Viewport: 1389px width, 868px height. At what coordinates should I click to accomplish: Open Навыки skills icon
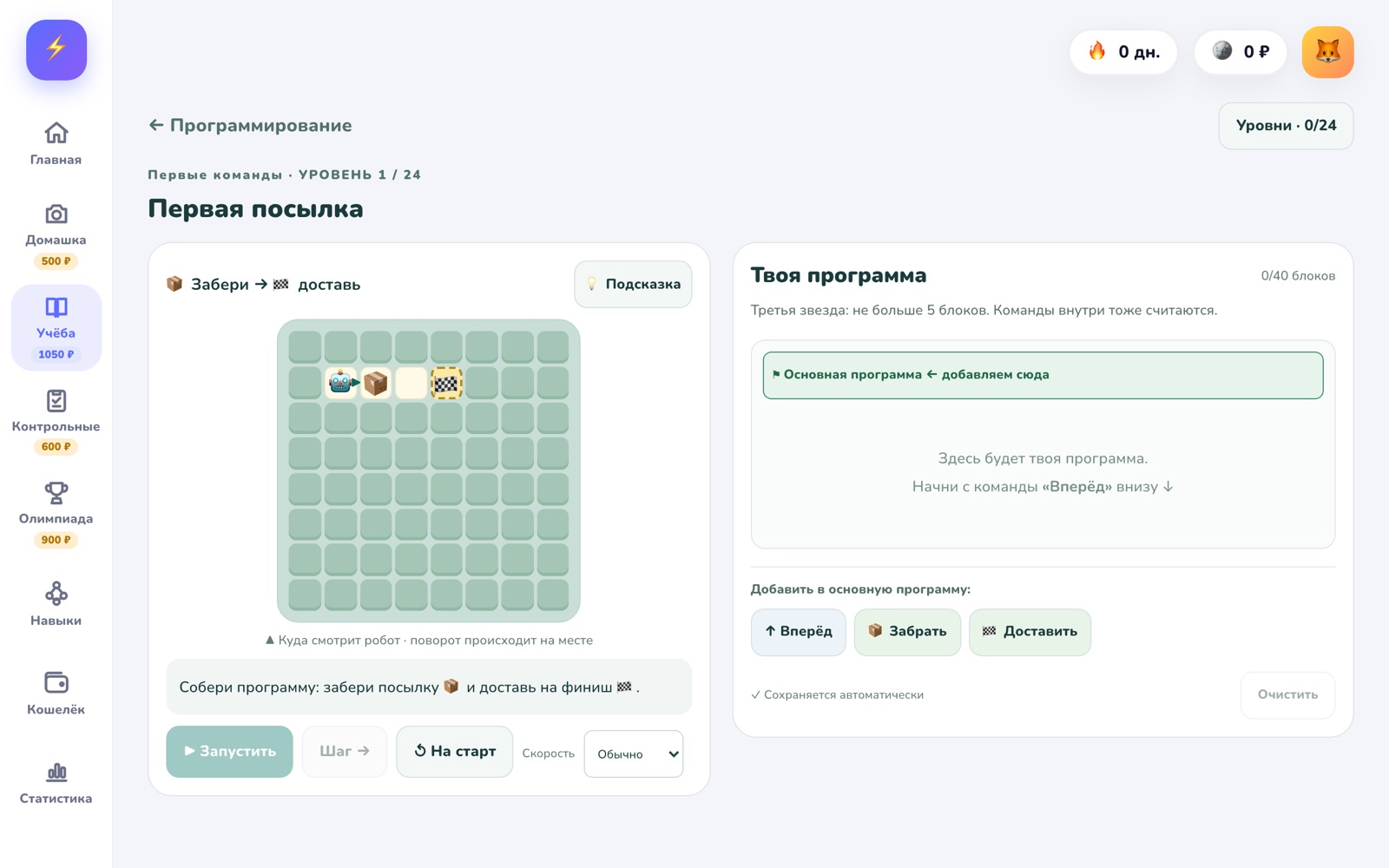[x=56, y=594]
